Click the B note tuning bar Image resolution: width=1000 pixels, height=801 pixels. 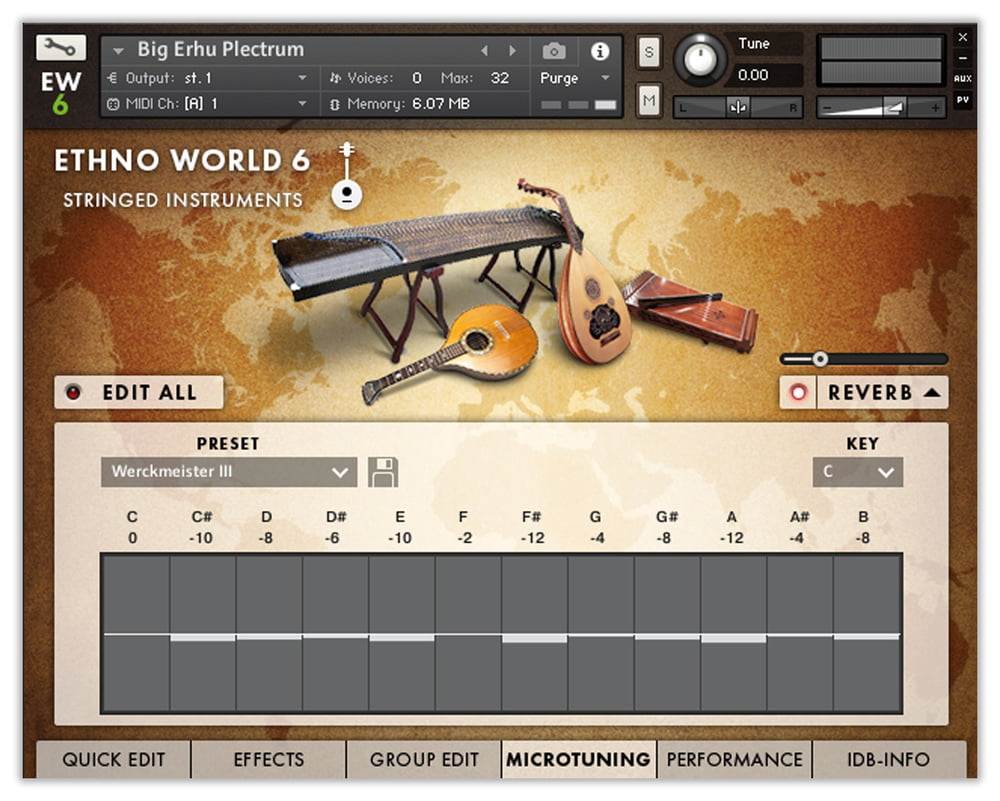(x=866, y=633)
